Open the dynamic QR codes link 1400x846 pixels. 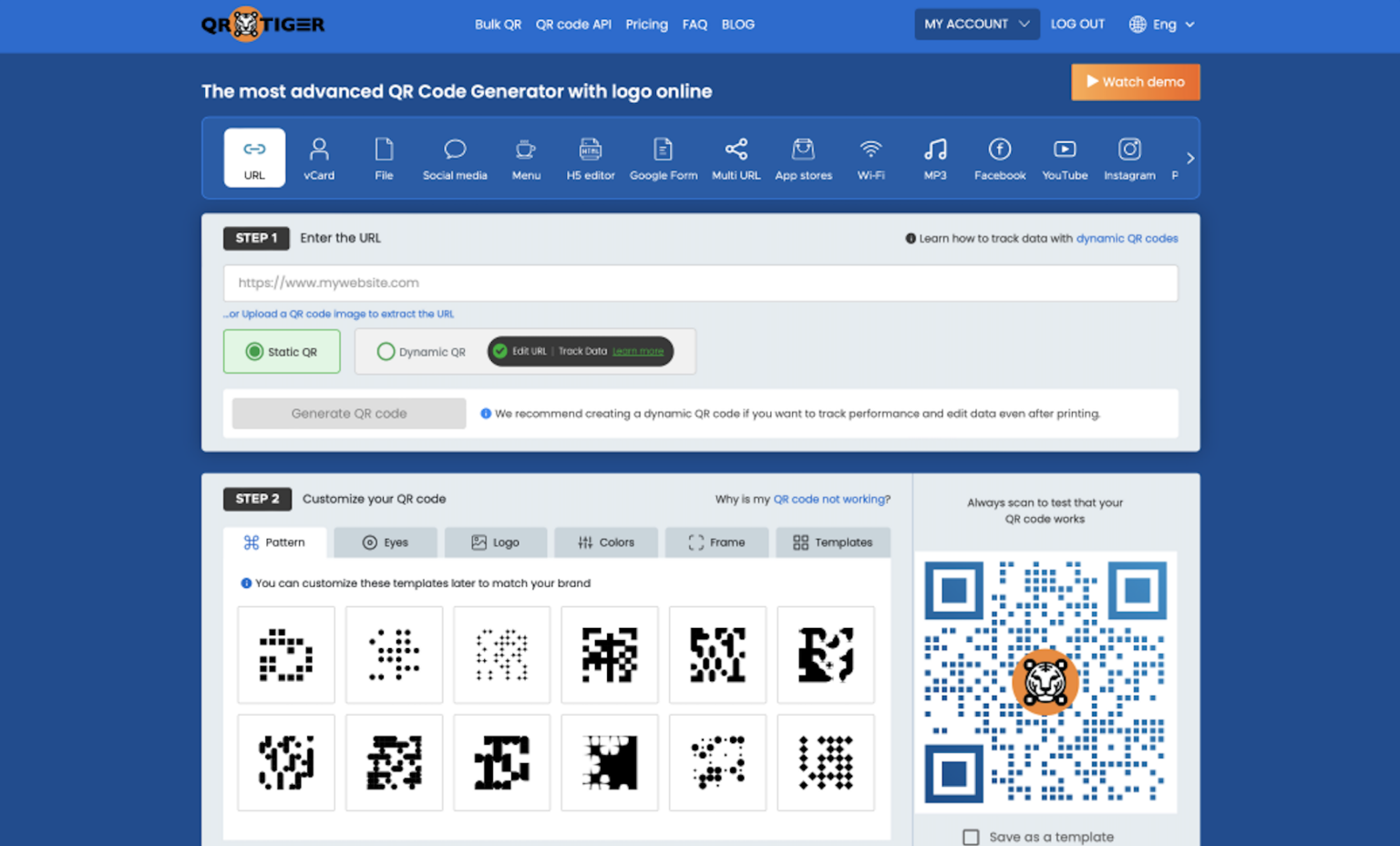tap(1127, 238)
